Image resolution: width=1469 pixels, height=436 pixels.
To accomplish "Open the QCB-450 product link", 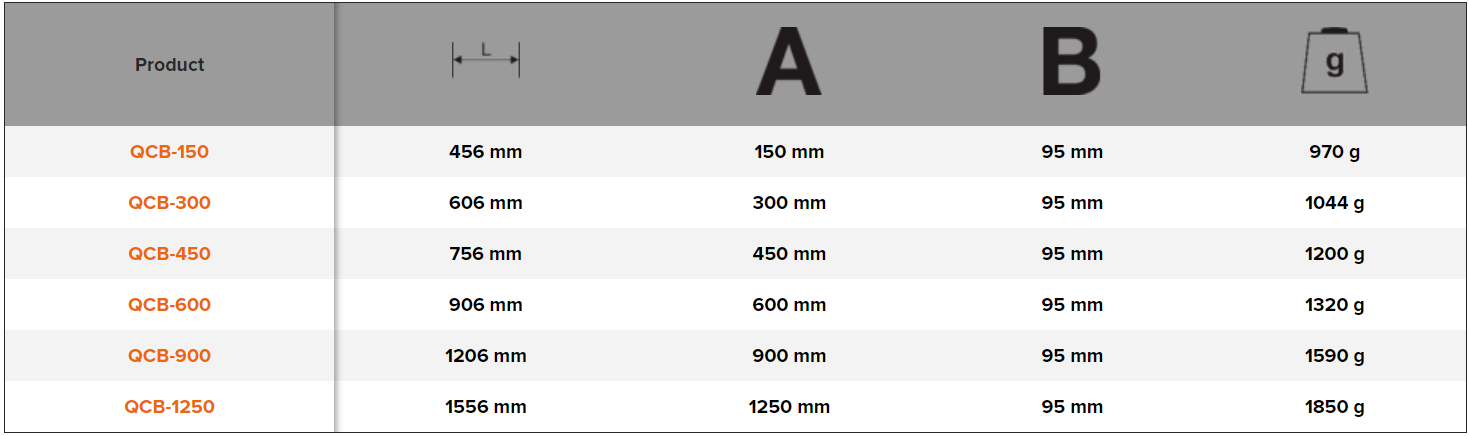I will pyautogui.click(x=170, y=254).
